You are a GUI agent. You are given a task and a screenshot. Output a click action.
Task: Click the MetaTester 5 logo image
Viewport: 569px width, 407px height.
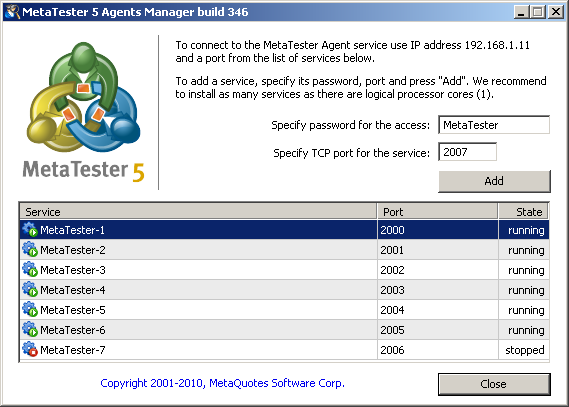(x=83, y=112)
